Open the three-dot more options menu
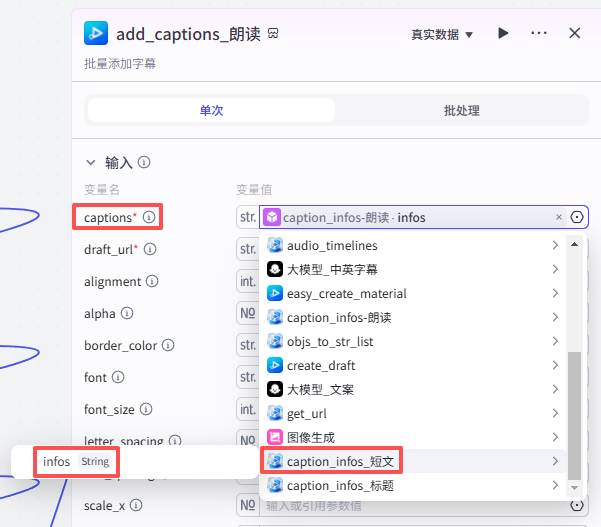Viewport: 601px width, 527px height. (x=539, y=33)
